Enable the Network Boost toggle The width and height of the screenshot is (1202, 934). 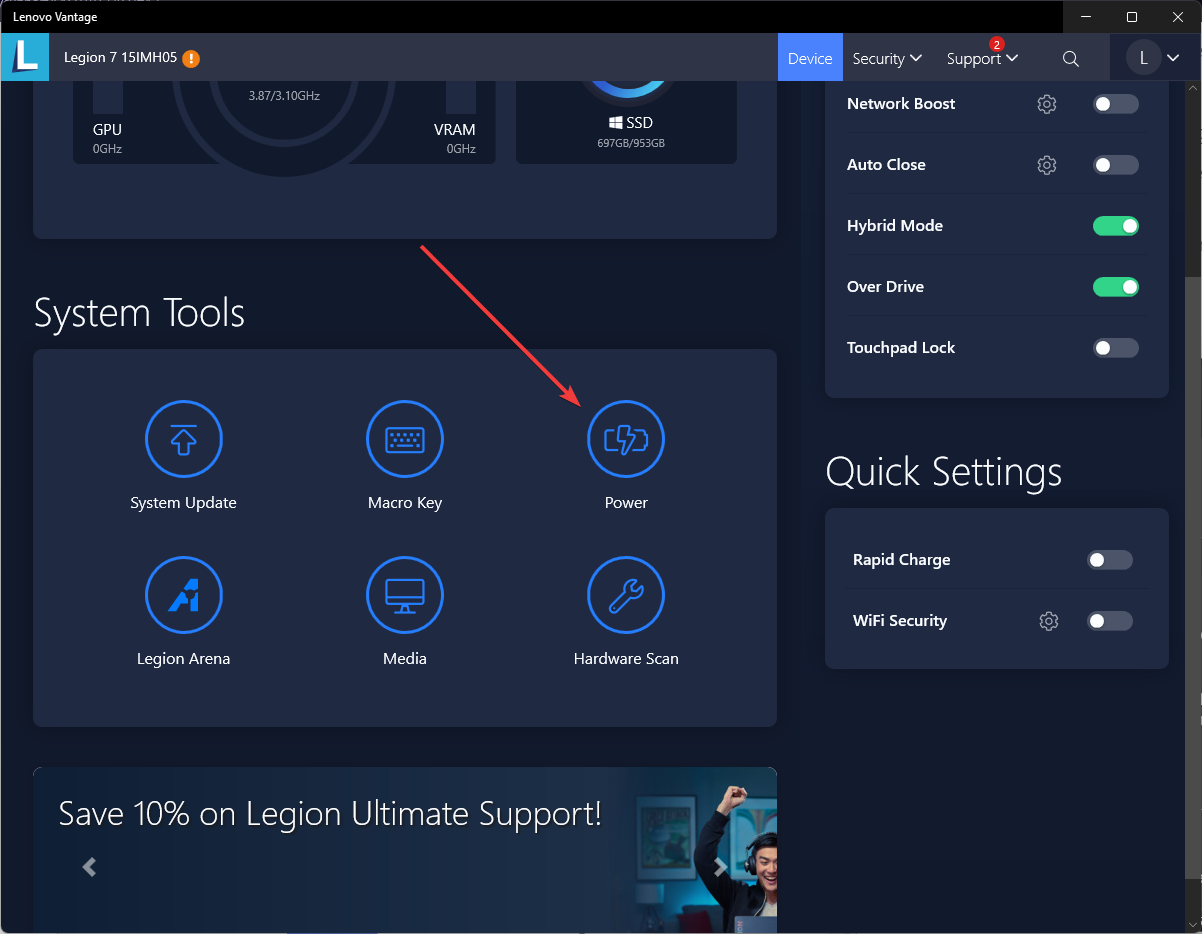pos(1116,104)
